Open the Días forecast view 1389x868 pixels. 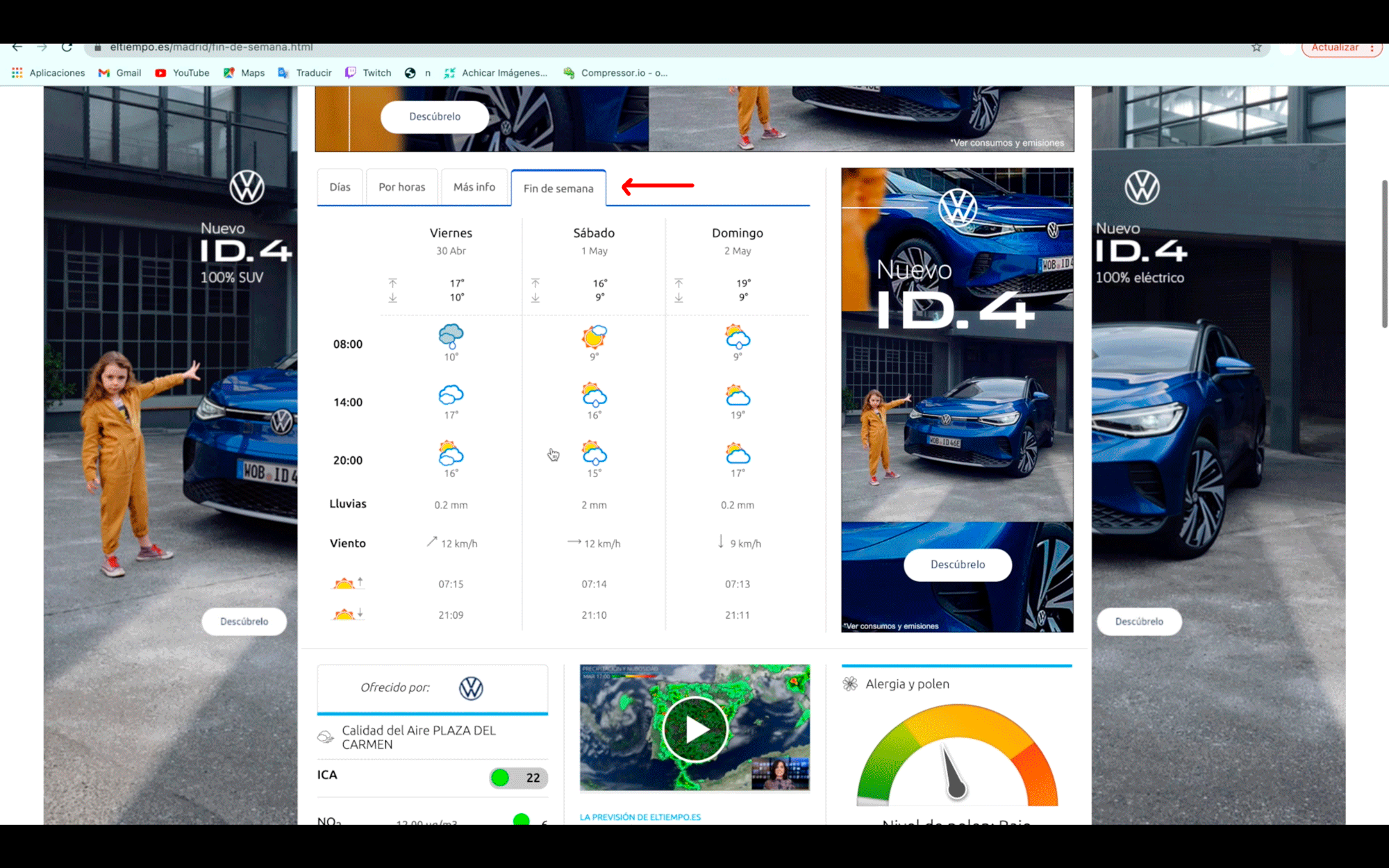[340, 187]
